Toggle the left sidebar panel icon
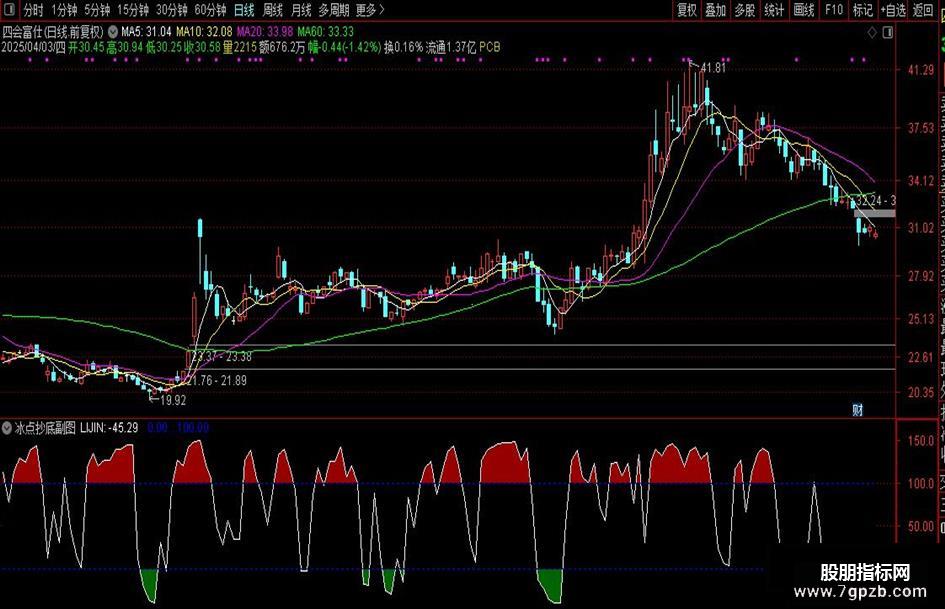The width and height of the screenshot is (945, 609). (x=9, y=9)
